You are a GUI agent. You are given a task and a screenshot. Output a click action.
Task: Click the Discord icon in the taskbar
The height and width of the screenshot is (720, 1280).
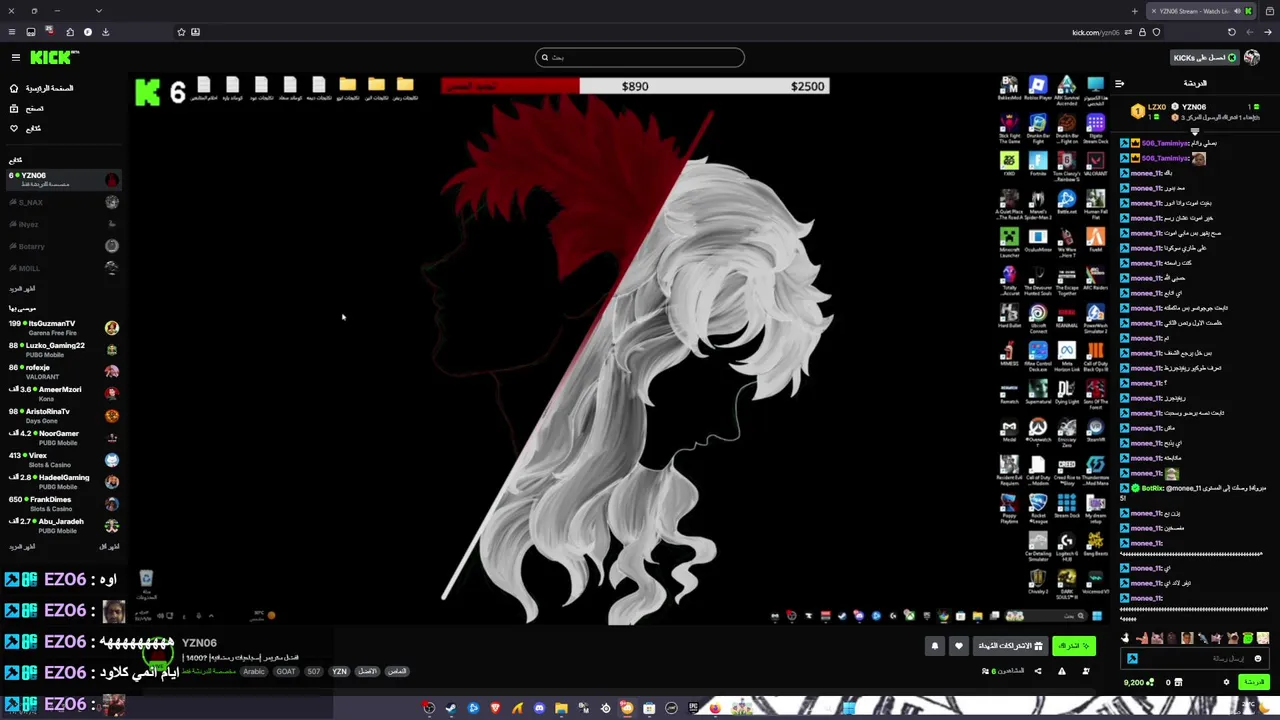pos(539,708)
